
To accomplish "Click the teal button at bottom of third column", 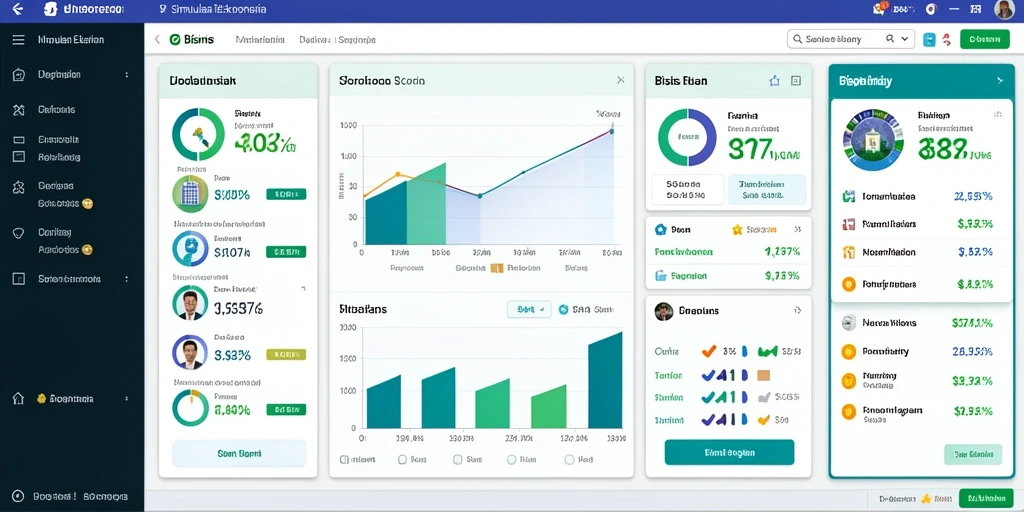I will 729,452.
